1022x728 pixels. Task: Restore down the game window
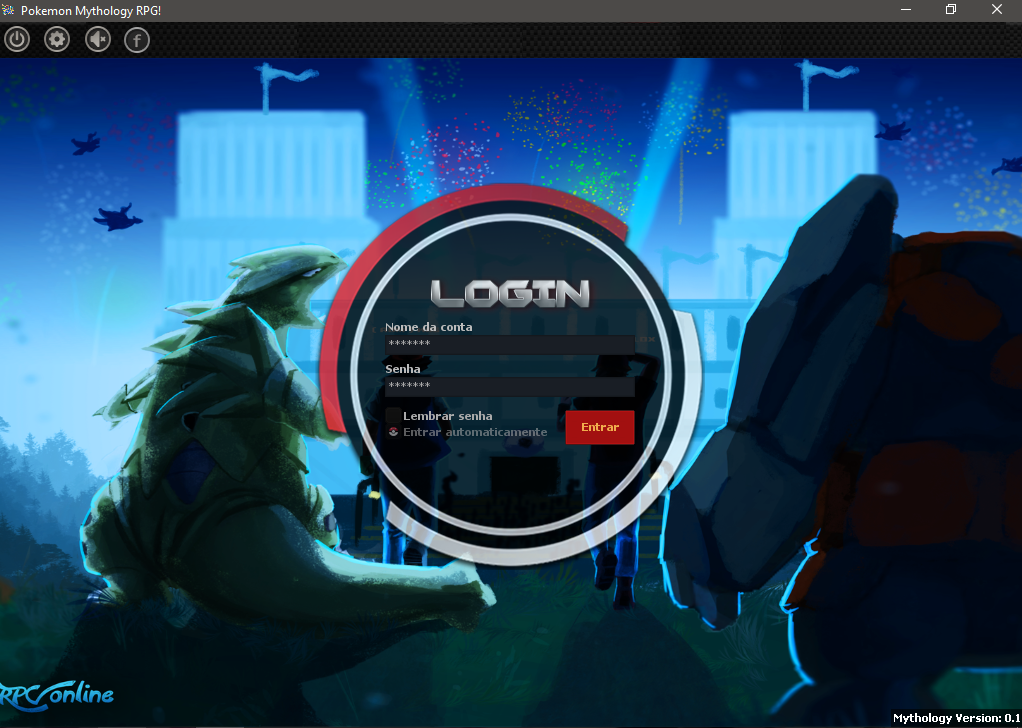(x=951, y=10)
